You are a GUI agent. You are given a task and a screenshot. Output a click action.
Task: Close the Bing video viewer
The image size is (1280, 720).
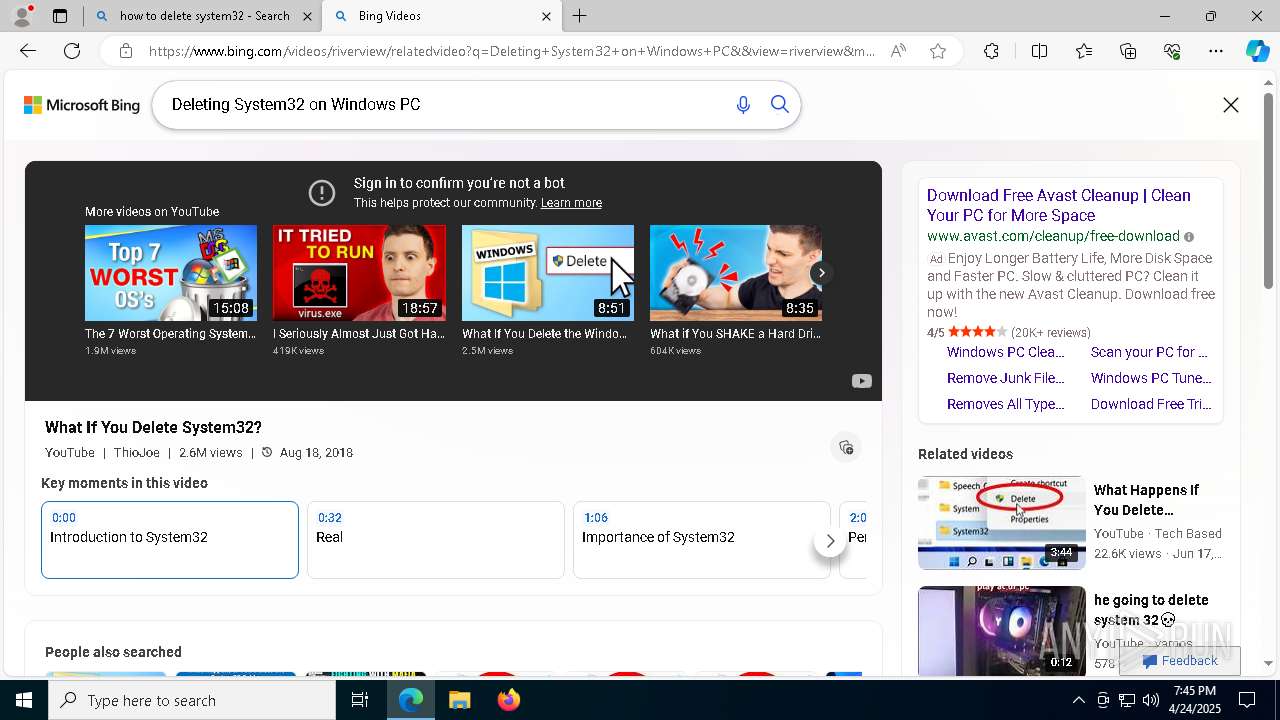coord(1231,105)
